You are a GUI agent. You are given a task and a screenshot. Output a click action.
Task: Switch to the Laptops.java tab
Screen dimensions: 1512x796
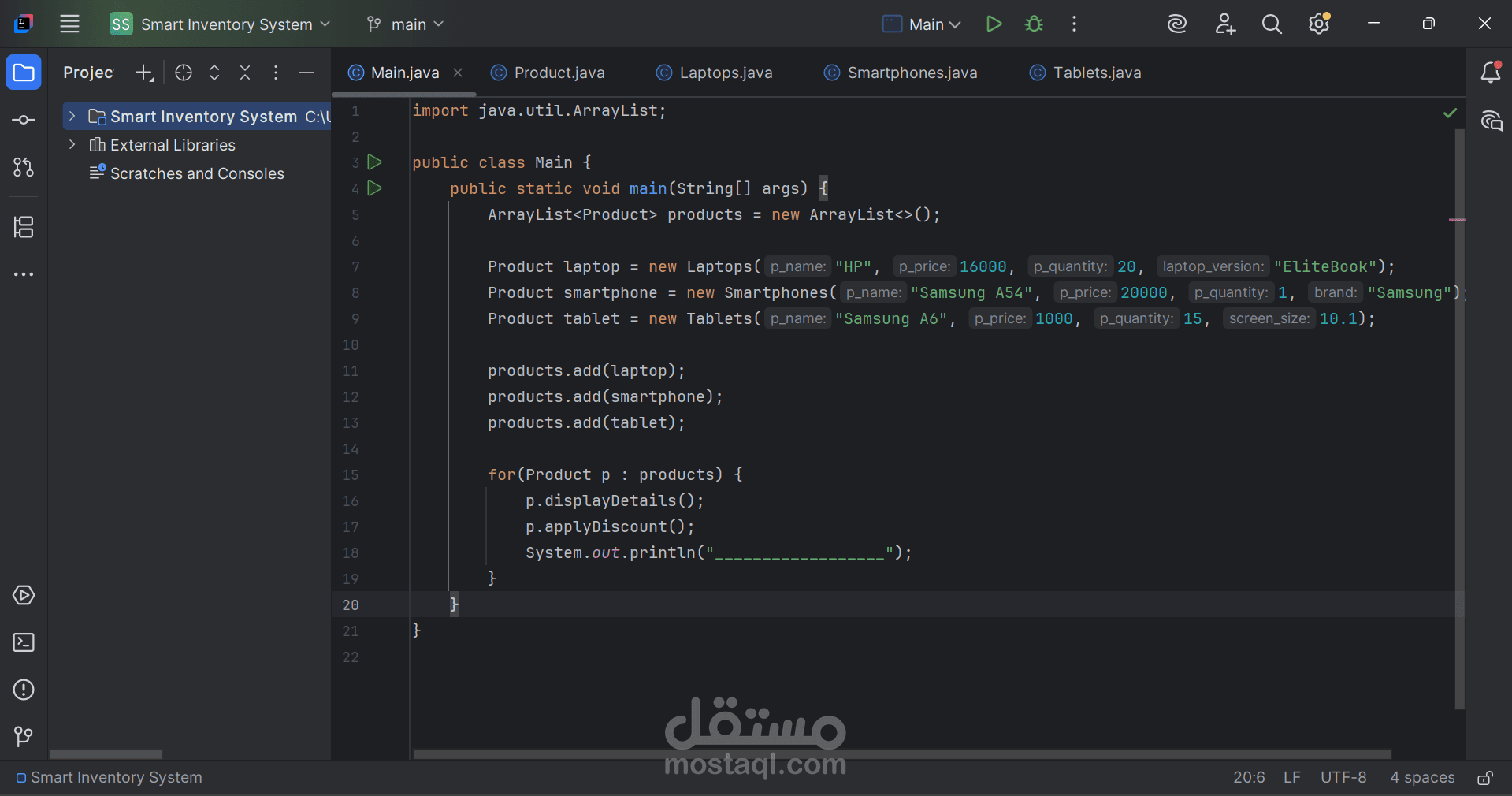715,73
